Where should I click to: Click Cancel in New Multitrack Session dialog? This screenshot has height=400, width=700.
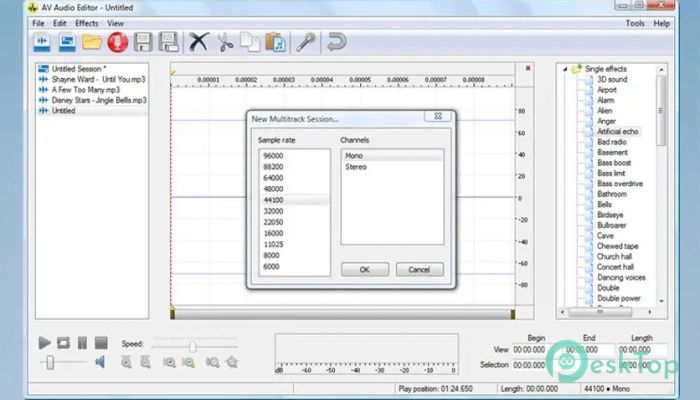(x=419, y=269)
